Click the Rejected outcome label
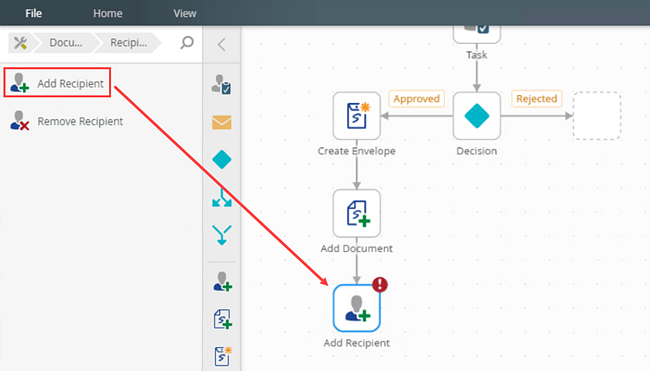650x371 pixels. click(536, 99)
